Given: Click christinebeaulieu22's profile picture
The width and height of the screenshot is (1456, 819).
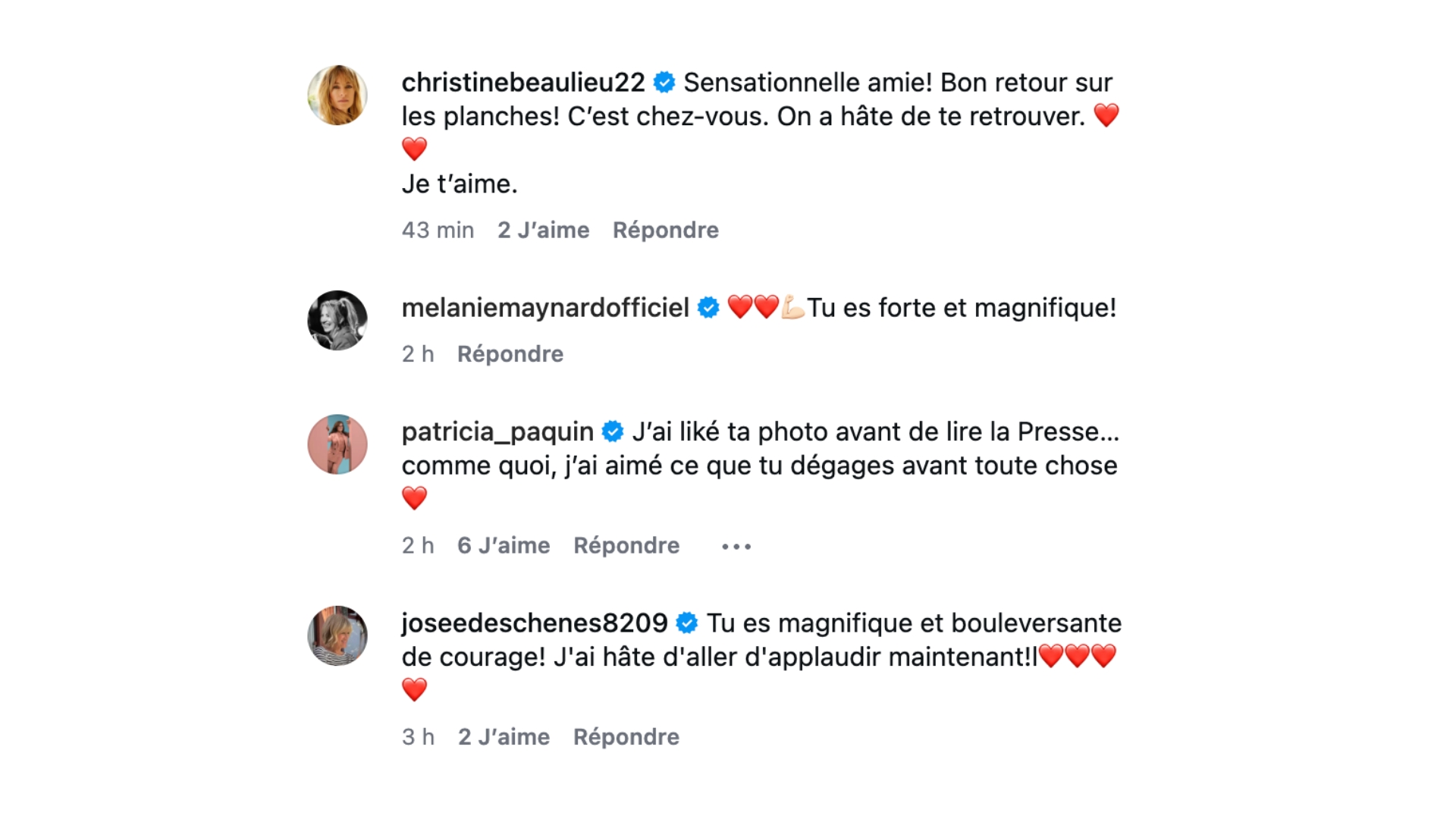Looking at the screenshot, I should pyautogui.click(x=337, y=95).
